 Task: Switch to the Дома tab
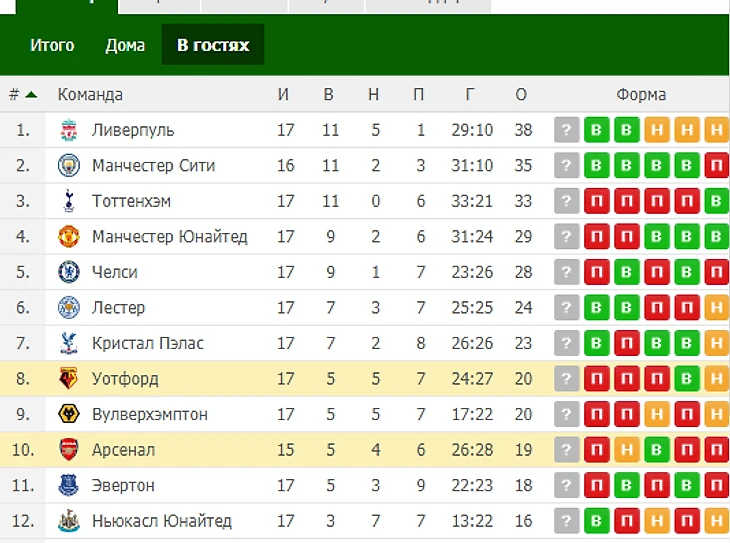[125, 45]
